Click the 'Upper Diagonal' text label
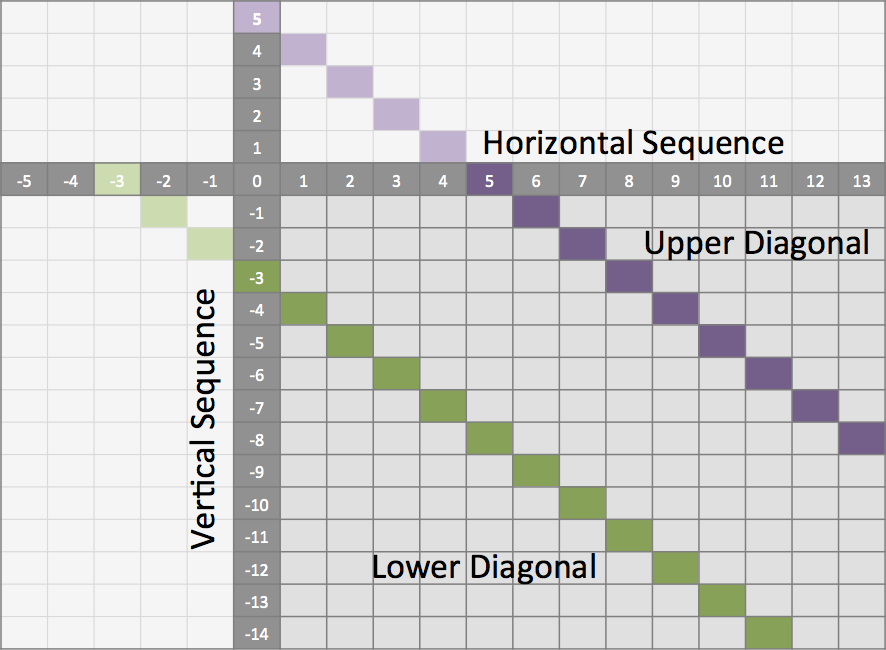The height and width of the screenshot is (650, 886). [x=756, y=242]
